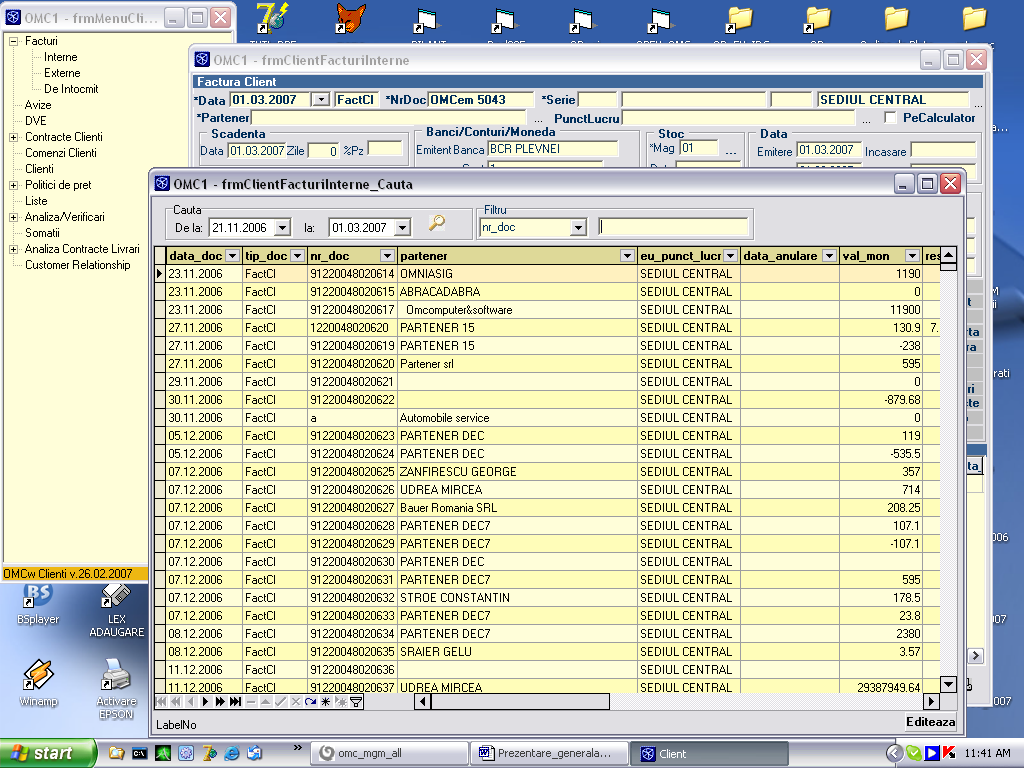Viewport: 1024px width, 768px height.
Task: Open the 'De la' date dropdown
Action: click(x=283, y=228)
